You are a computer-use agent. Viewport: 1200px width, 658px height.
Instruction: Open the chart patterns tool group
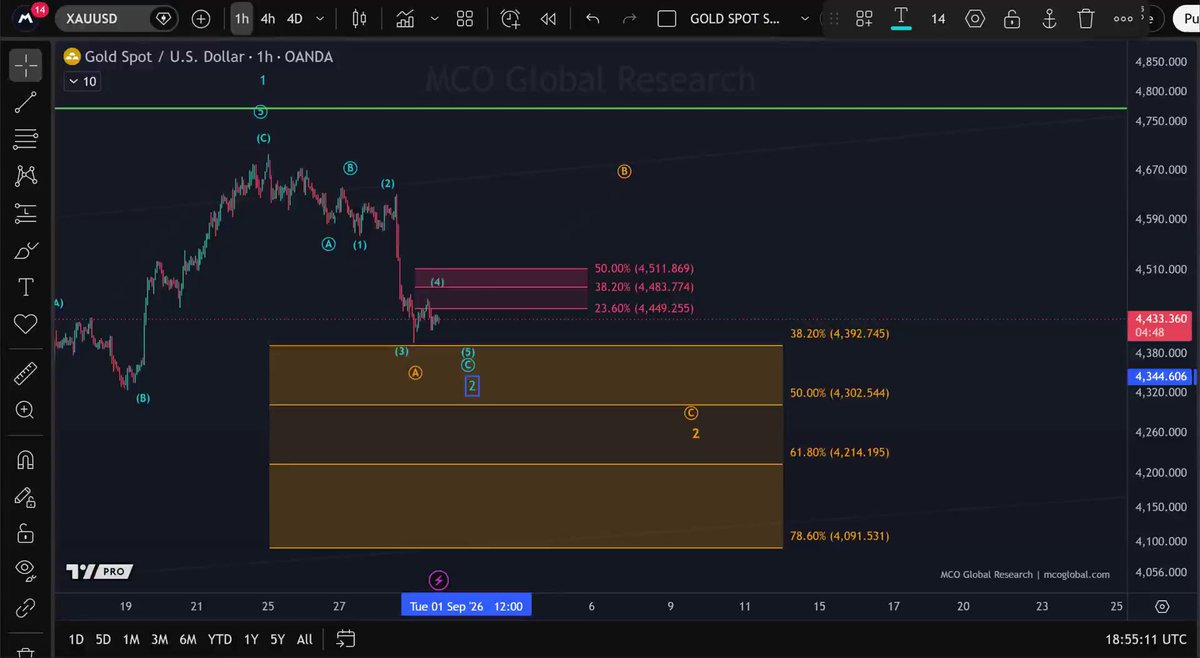(x=25, y=176)
